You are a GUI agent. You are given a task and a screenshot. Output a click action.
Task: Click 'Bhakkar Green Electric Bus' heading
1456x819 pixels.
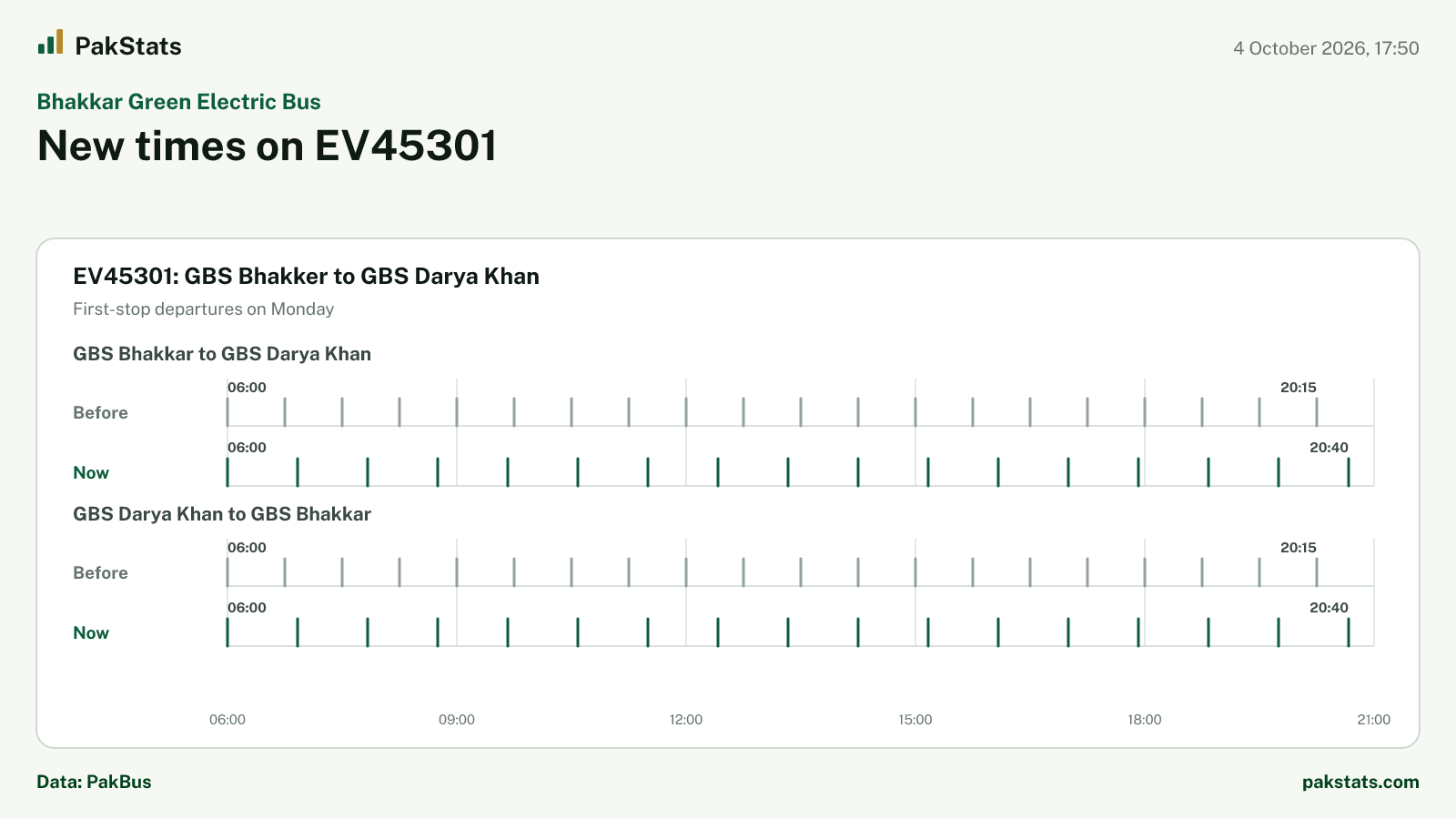click(178, 102)
